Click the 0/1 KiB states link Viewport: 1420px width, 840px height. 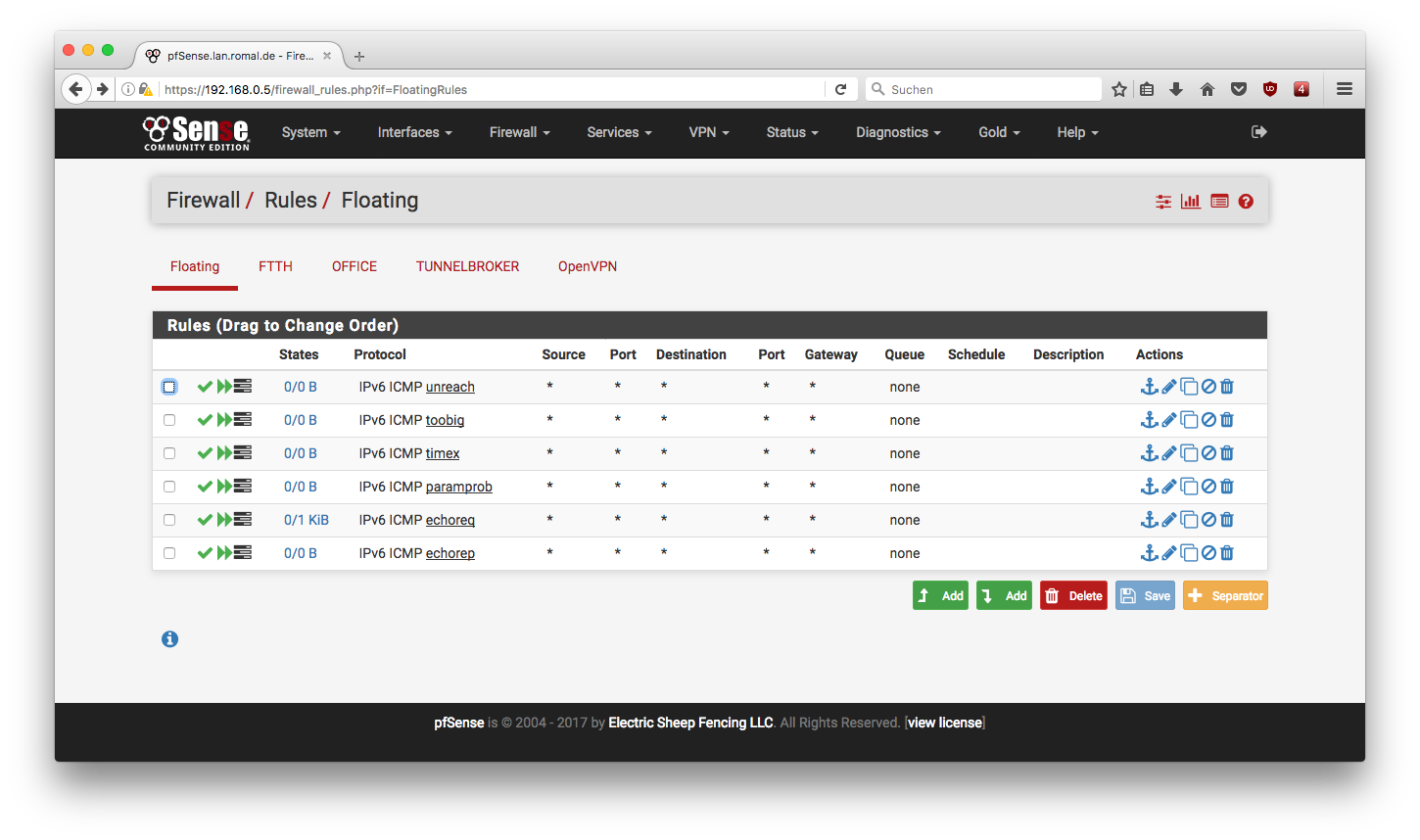coord(307,520)
